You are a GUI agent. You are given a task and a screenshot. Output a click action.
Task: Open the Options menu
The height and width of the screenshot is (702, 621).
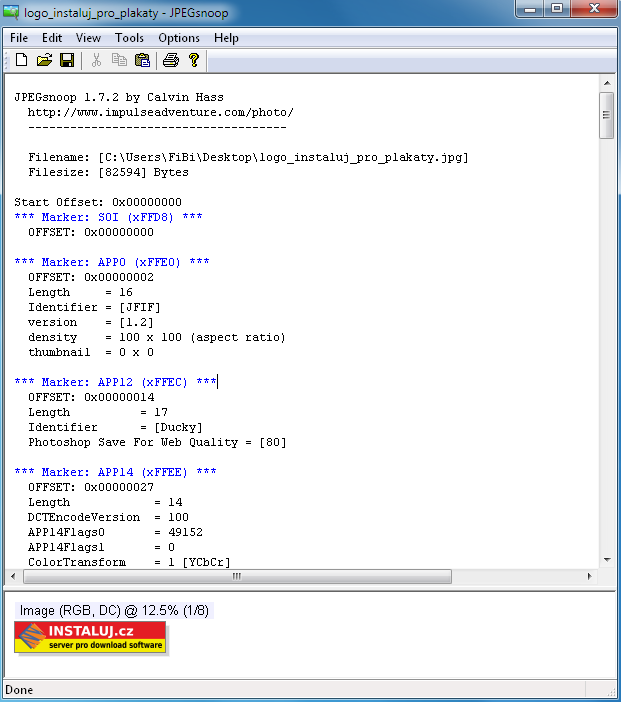[179, 38]
